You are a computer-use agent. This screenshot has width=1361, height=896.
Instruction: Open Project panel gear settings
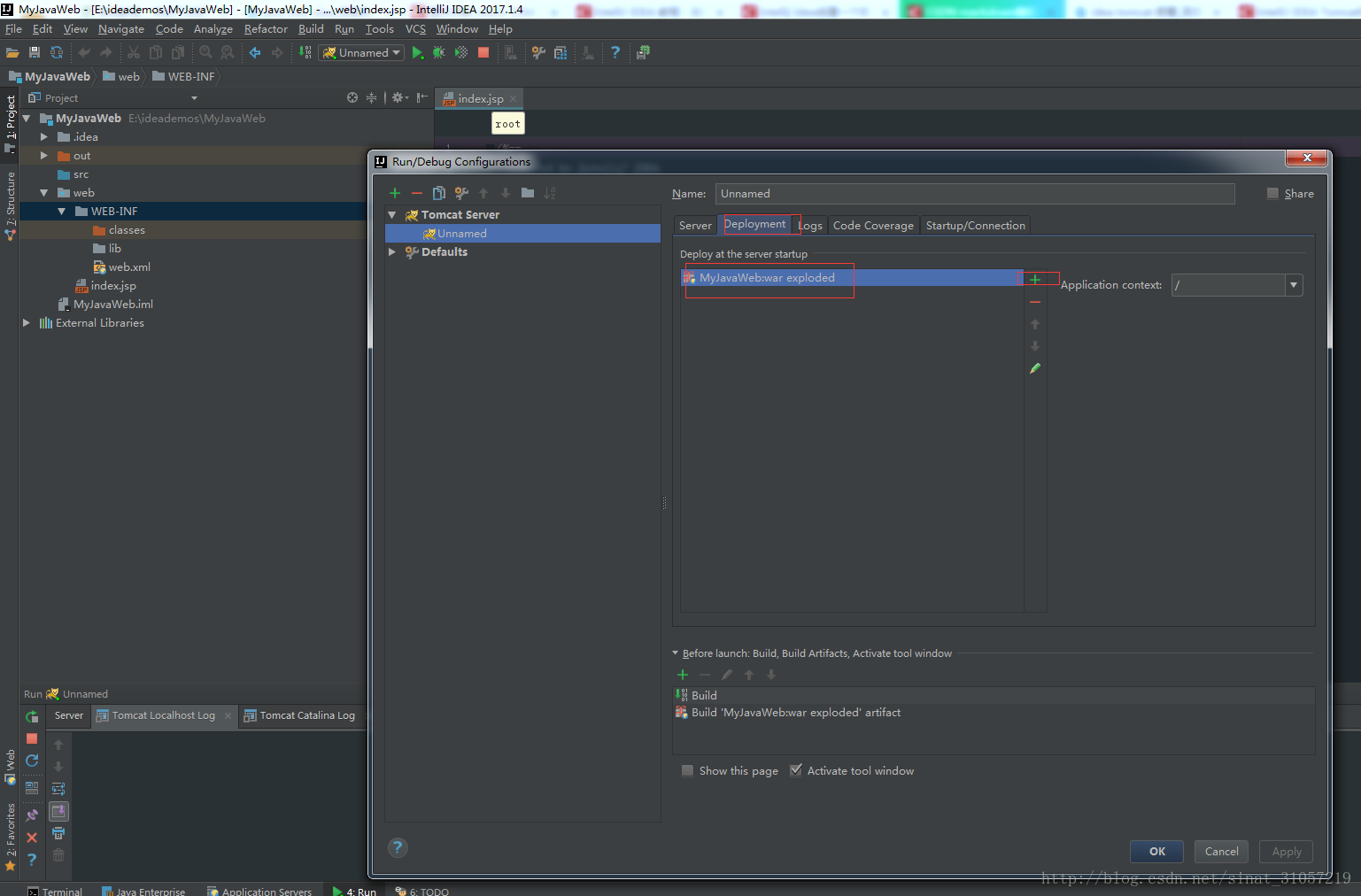coord(399,98)
